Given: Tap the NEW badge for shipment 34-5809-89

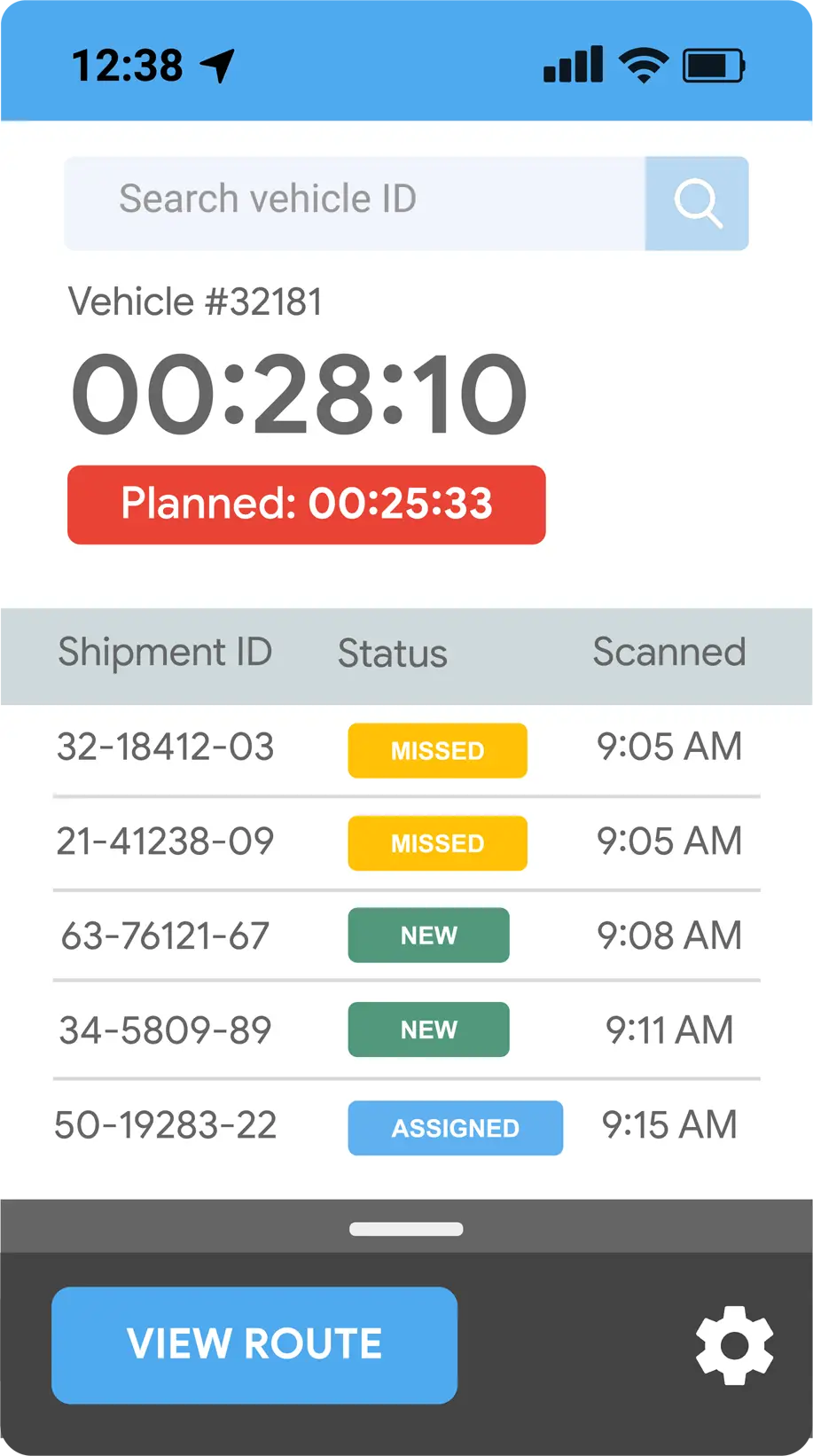Looking at the screenshot, I should coord(428,1029).
